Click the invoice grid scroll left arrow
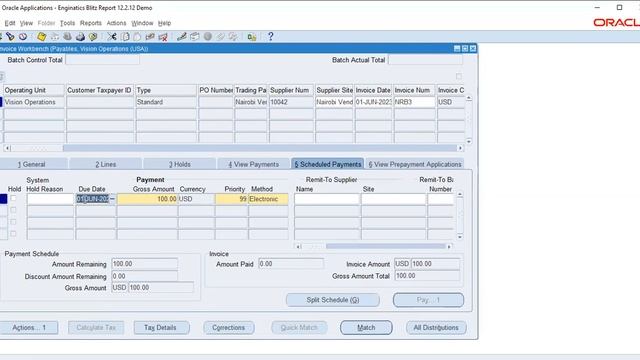 click(7, 148)
